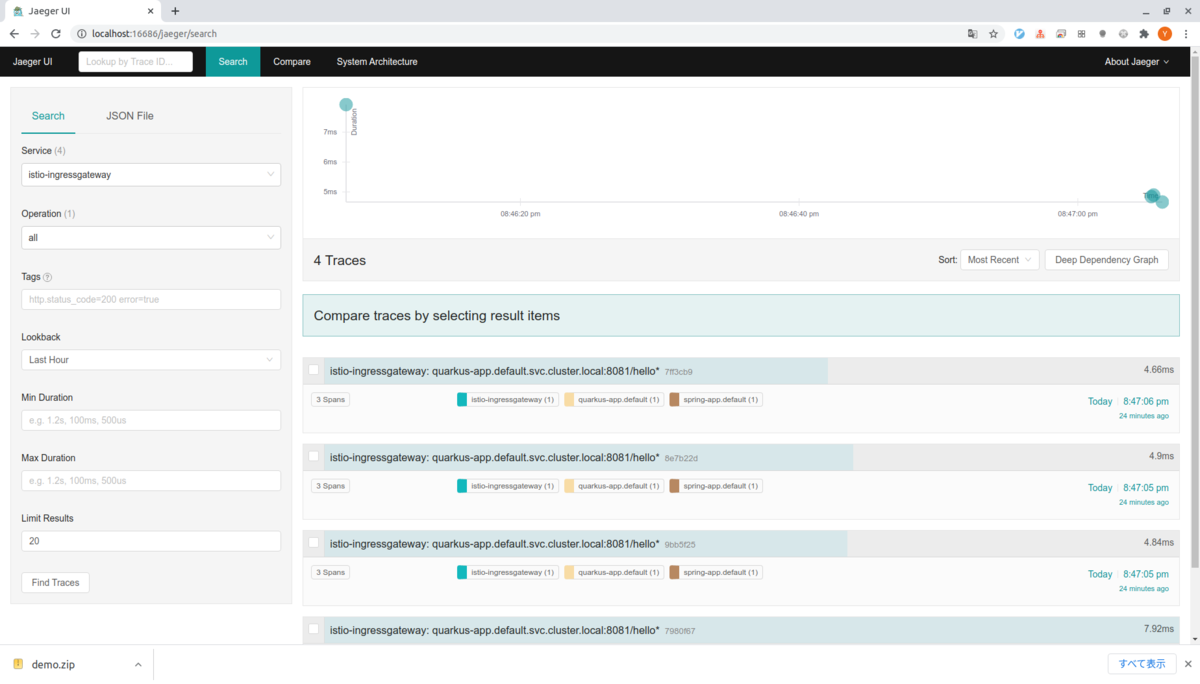The width and height of the screenshot is (1200, 684).
Task: Close the downloads bar
Action: [x=1186, y=664]
